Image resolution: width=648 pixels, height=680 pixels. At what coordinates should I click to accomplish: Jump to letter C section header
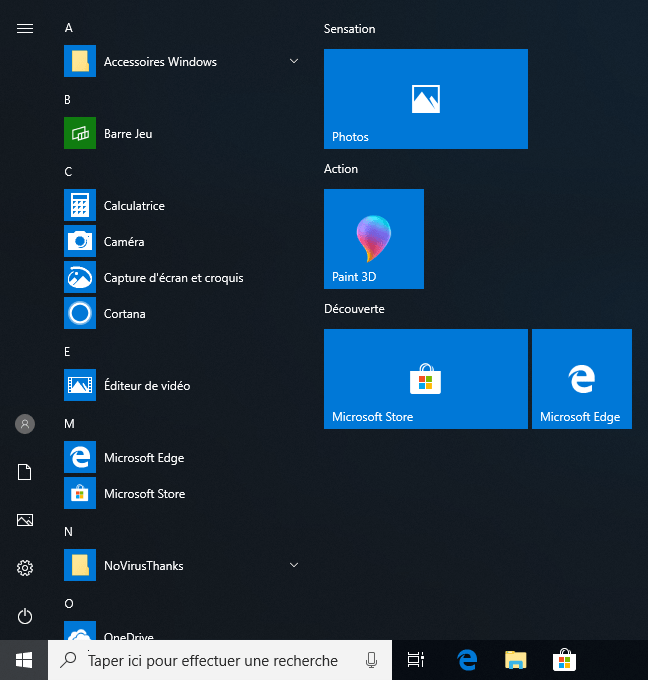point(68,172)
